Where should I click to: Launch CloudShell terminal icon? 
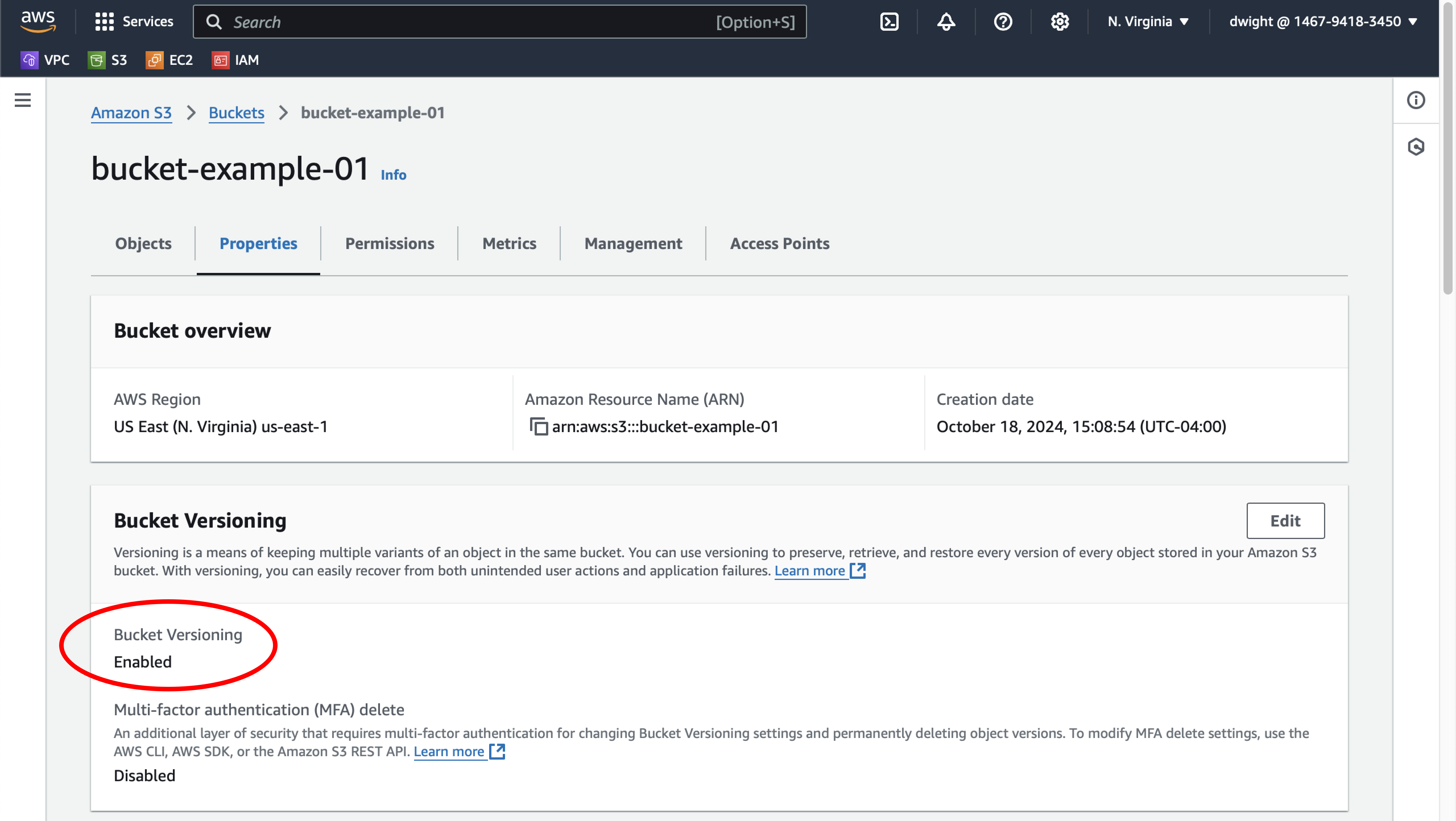tap(889, 22)
